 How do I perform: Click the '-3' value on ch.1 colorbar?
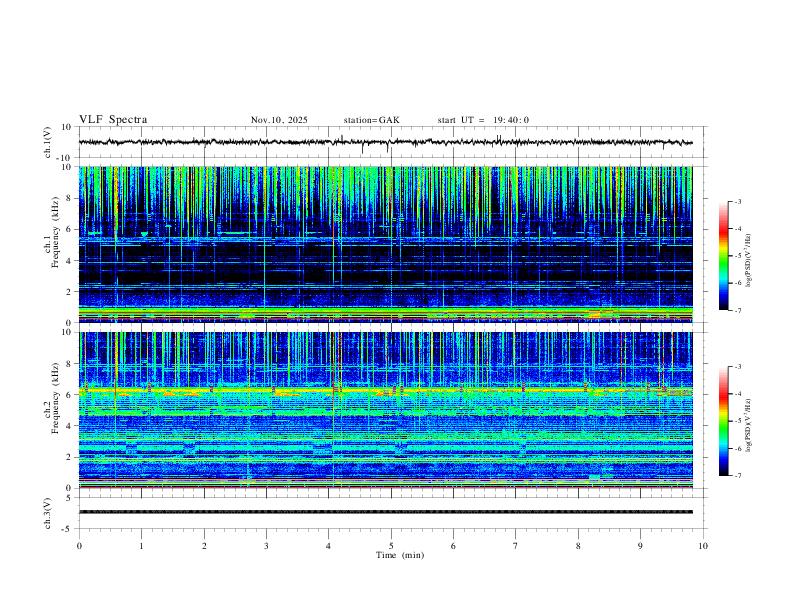(737, 201)
